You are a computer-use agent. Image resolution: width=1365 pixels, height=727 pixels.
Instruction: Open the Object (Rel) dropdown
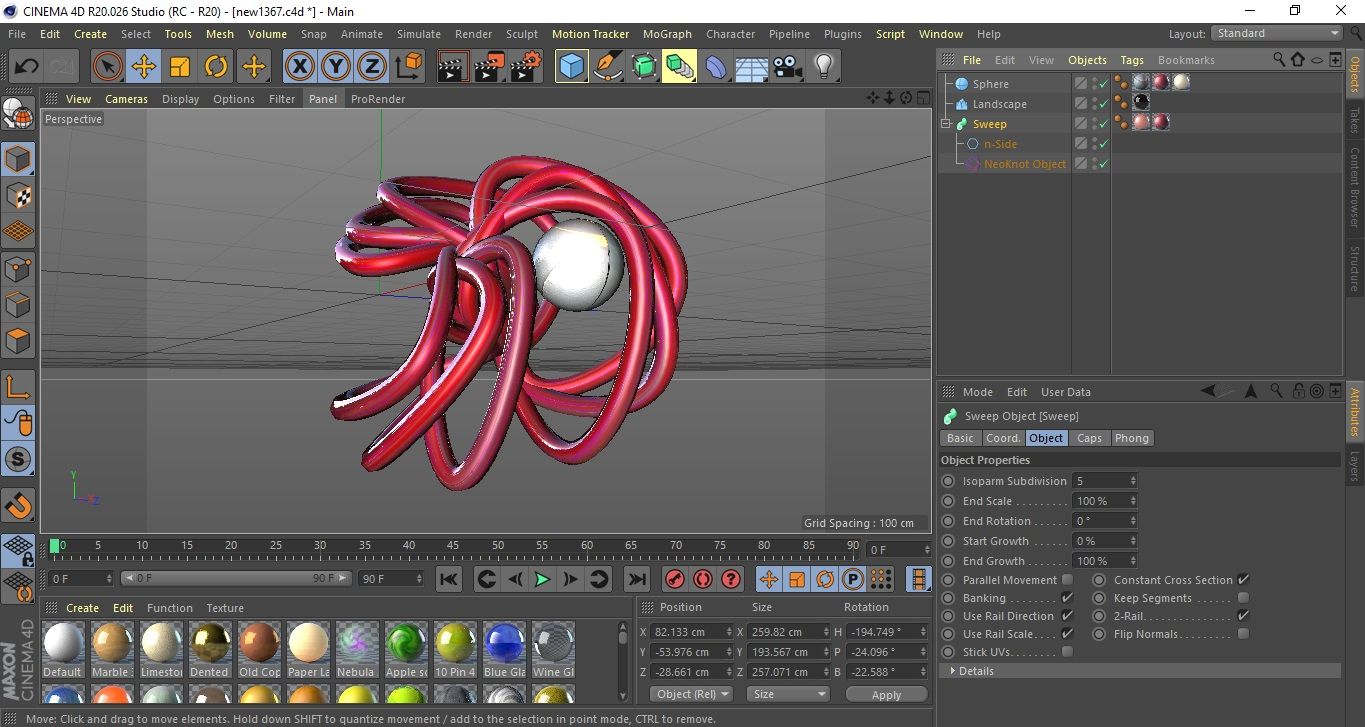point(692,694)
